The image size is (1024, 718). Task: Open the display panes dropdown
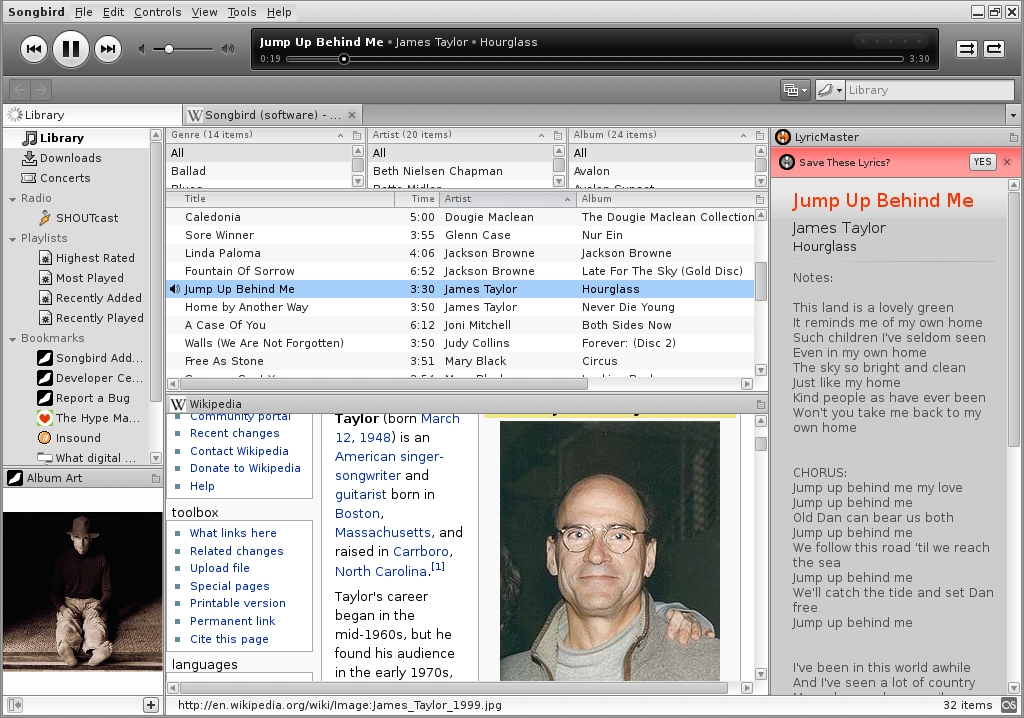pyautogui.click(x=795, y=90)
